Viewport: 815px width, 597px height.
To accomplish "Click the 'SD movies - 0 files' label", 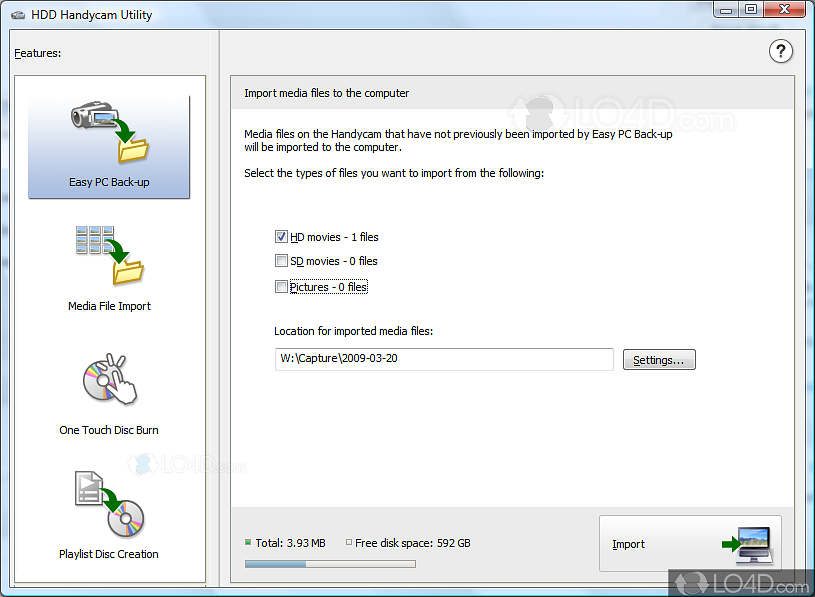I will tap(334, 261).
